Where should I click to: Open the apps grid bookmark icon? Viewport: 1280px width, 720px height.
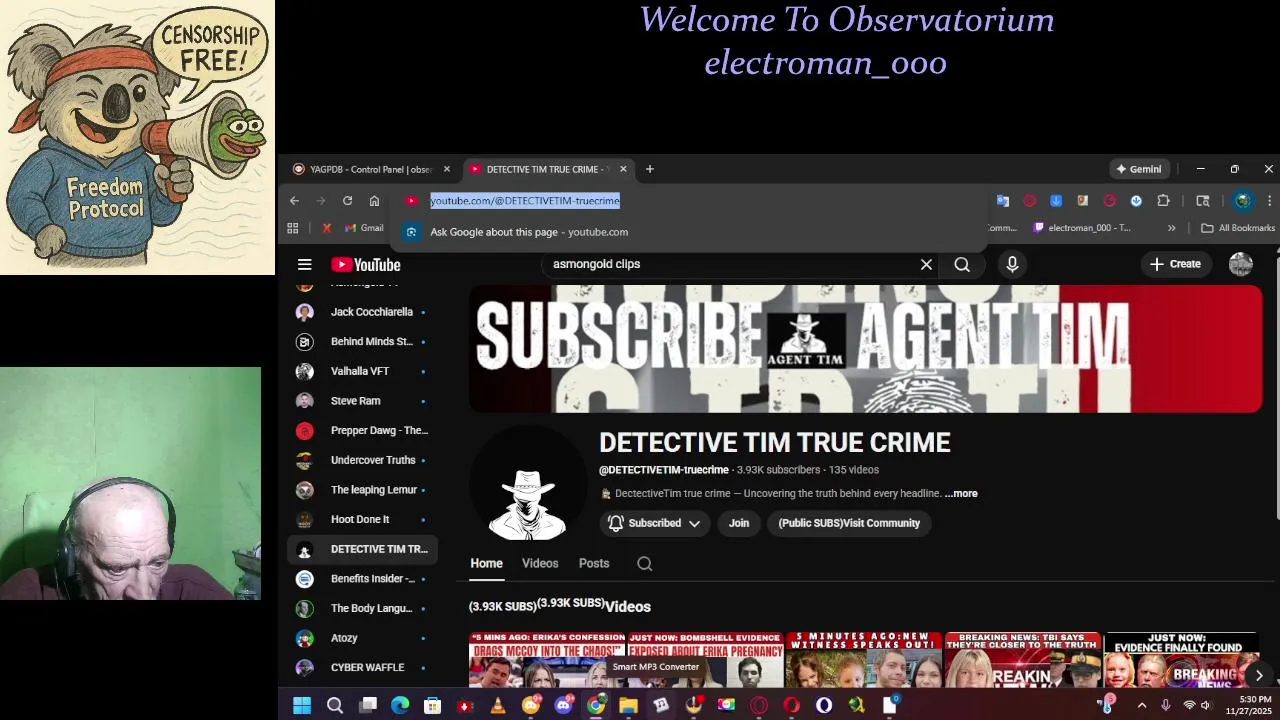click(293, 228)
